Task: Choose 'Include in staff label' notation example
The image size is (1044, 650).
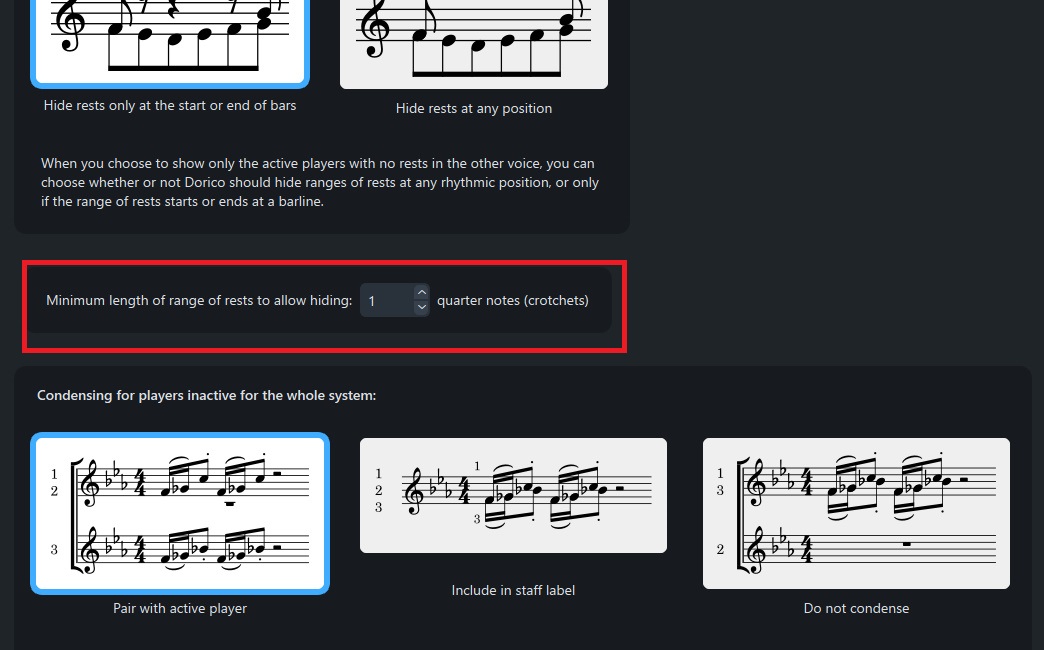Action: (x=513, y=495)
